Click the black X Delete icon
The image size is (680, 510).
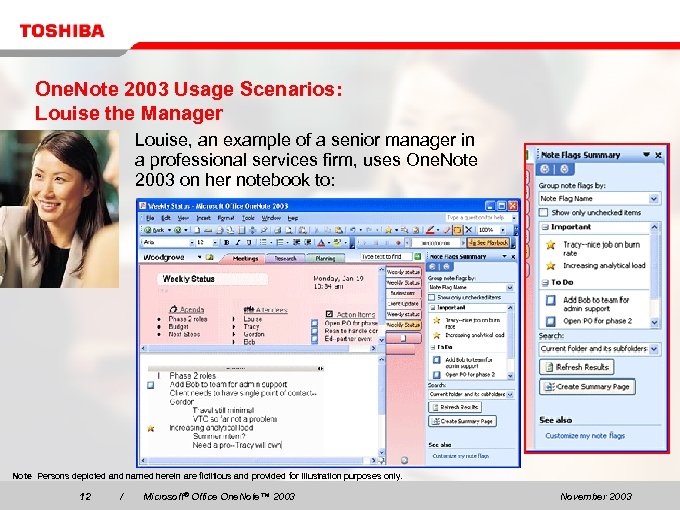468,230
